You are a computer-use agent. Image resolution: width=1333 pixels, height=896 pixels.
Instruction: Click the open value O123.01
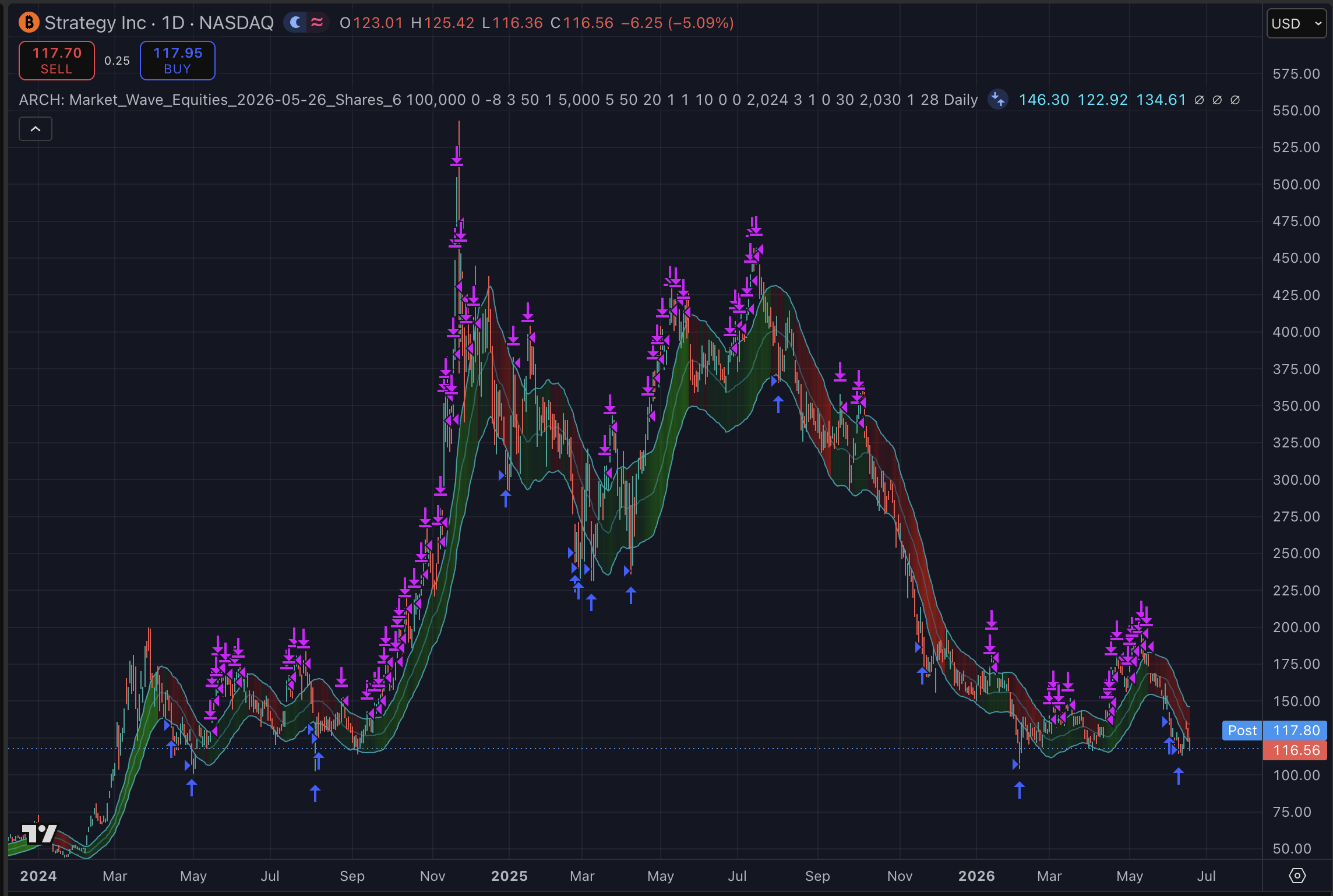(x=371, y=23)
